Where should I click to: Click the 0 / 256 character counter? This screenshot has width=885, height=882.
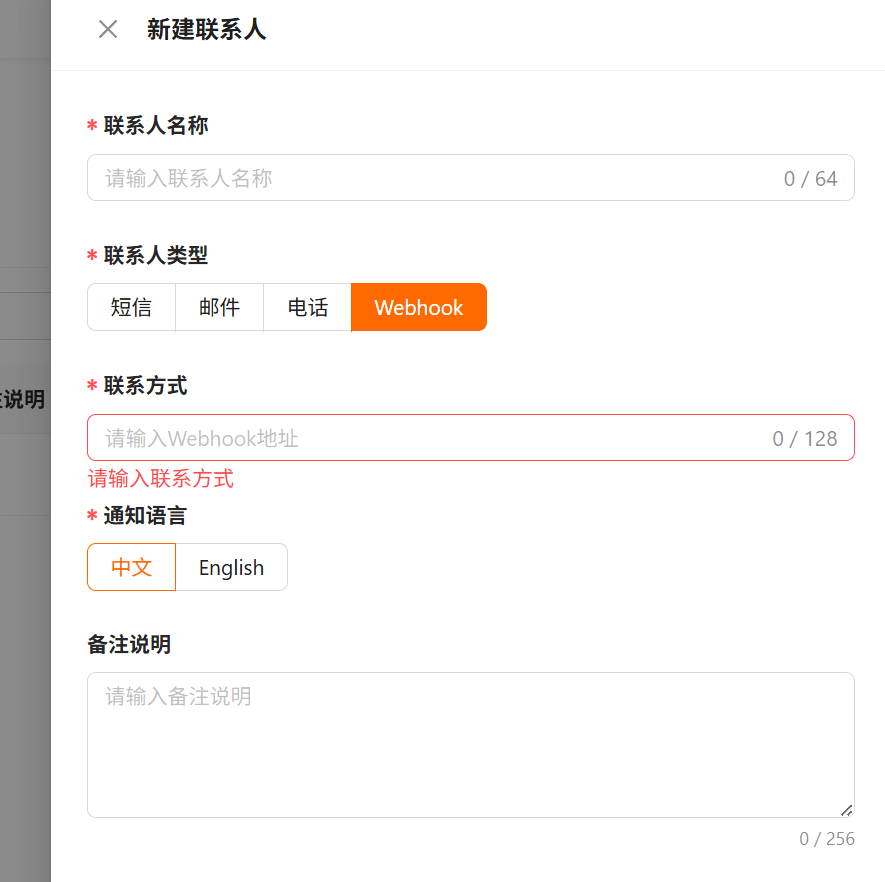tap(828, 838)
